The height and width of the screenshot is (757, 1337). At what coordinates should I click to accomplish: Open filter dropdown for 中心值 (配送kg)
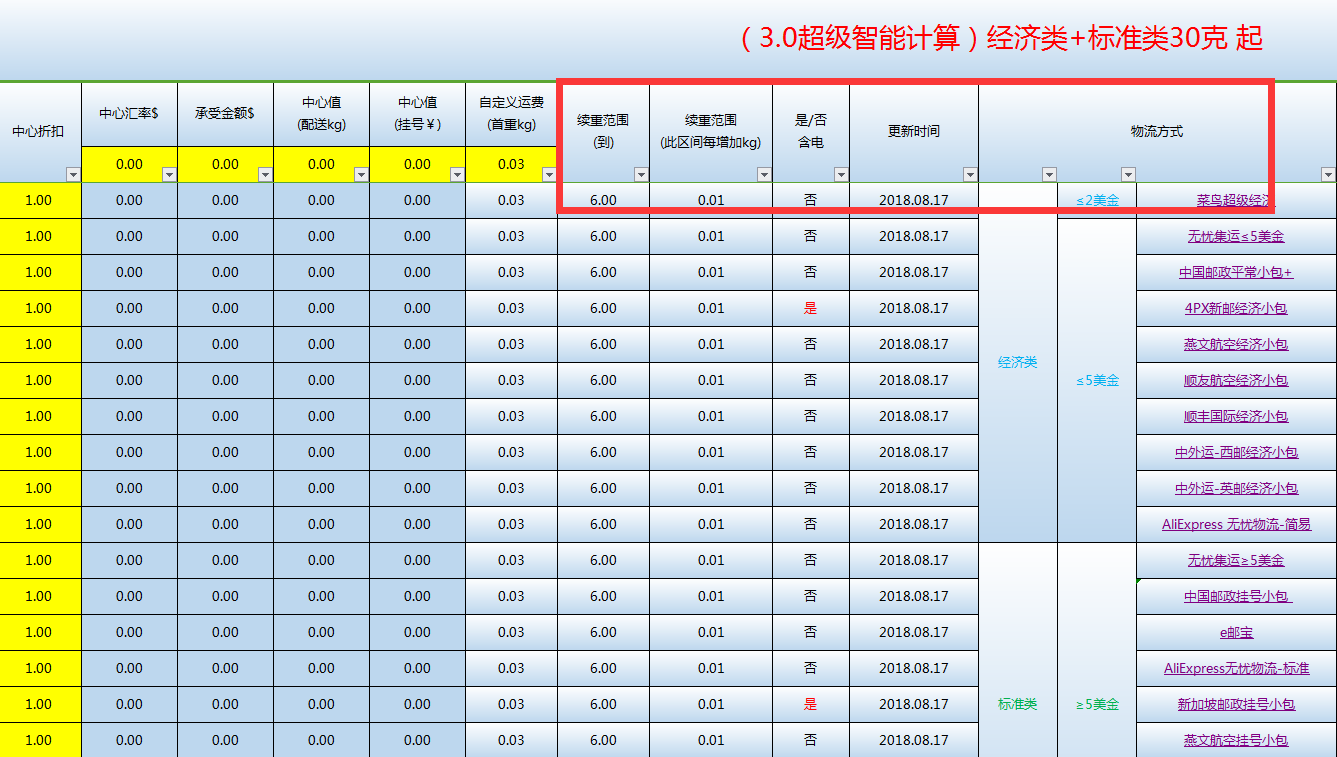click(361, 175)
